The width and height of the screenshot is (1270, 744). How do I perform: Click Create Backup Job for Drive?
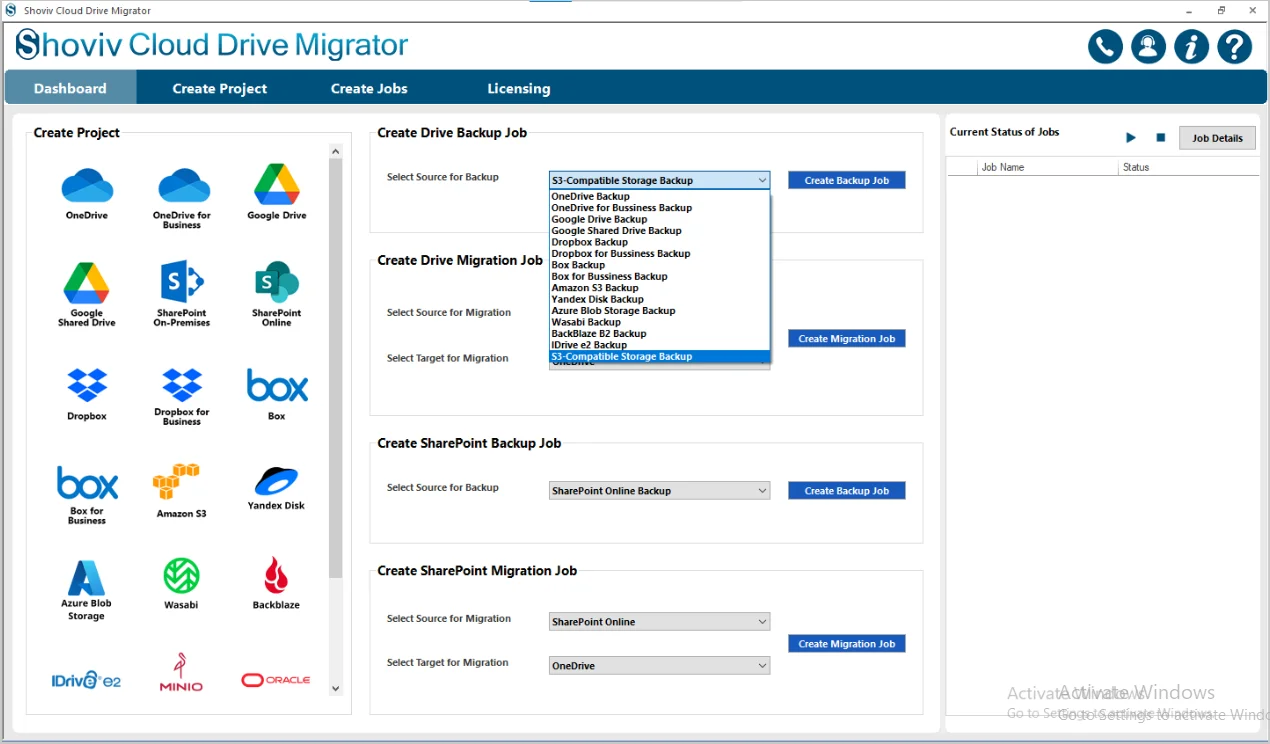847,180
